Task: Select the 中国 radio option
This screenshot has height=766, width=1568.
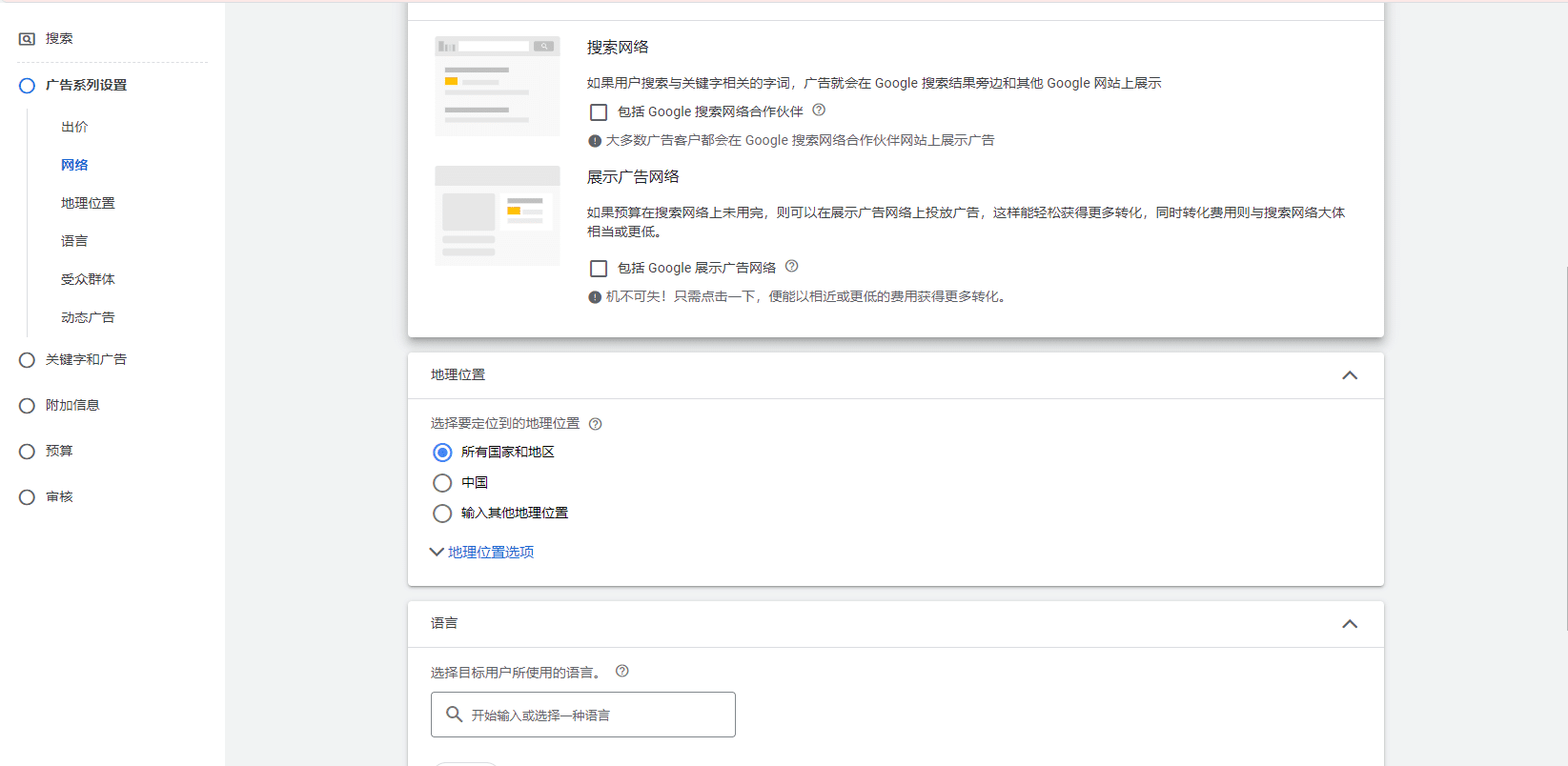Action: click(442, 483)
